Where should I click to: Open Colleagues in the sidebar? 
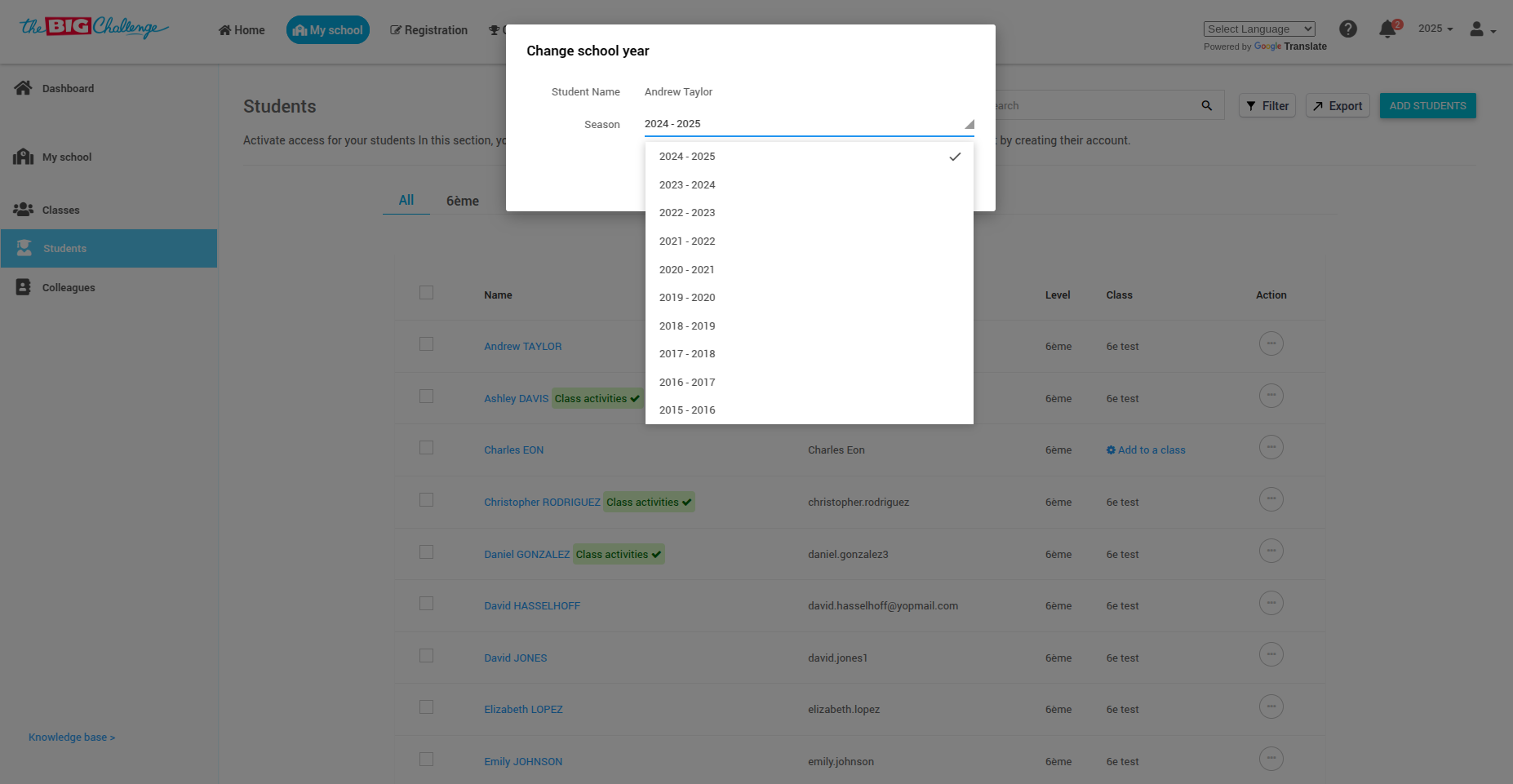coord(69,287)
